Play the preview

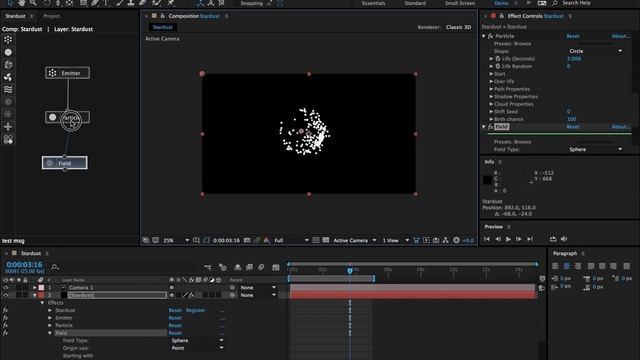tap(508, 239)
